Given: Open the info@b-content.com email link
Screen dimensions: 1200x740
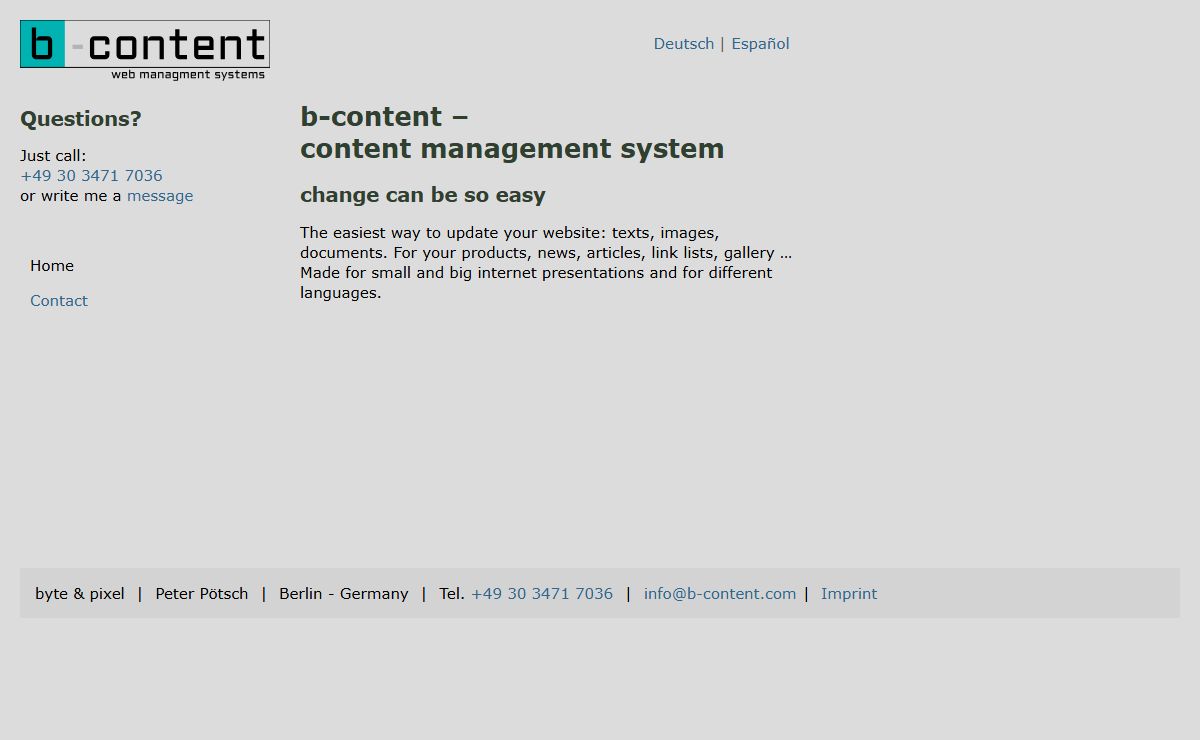Looking at the screenshot, I should click(x=720, y=594).
